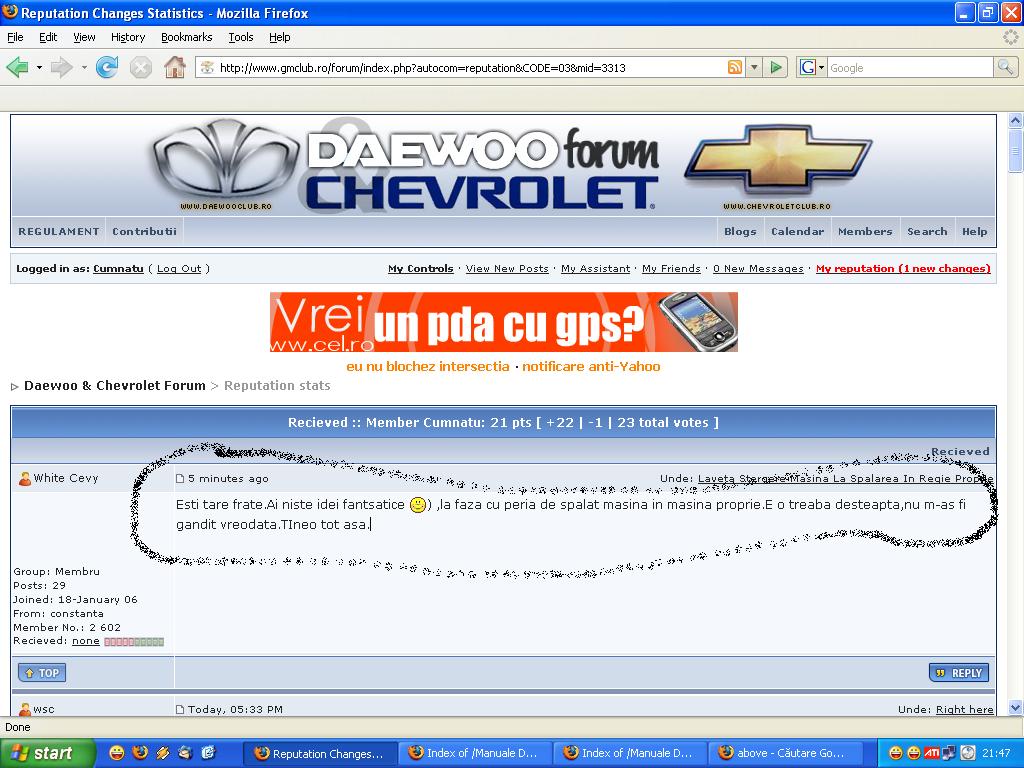Open the Tools menu
Image resolution: width=1024 pixels, height=768 pixels.
click(240, 37)
